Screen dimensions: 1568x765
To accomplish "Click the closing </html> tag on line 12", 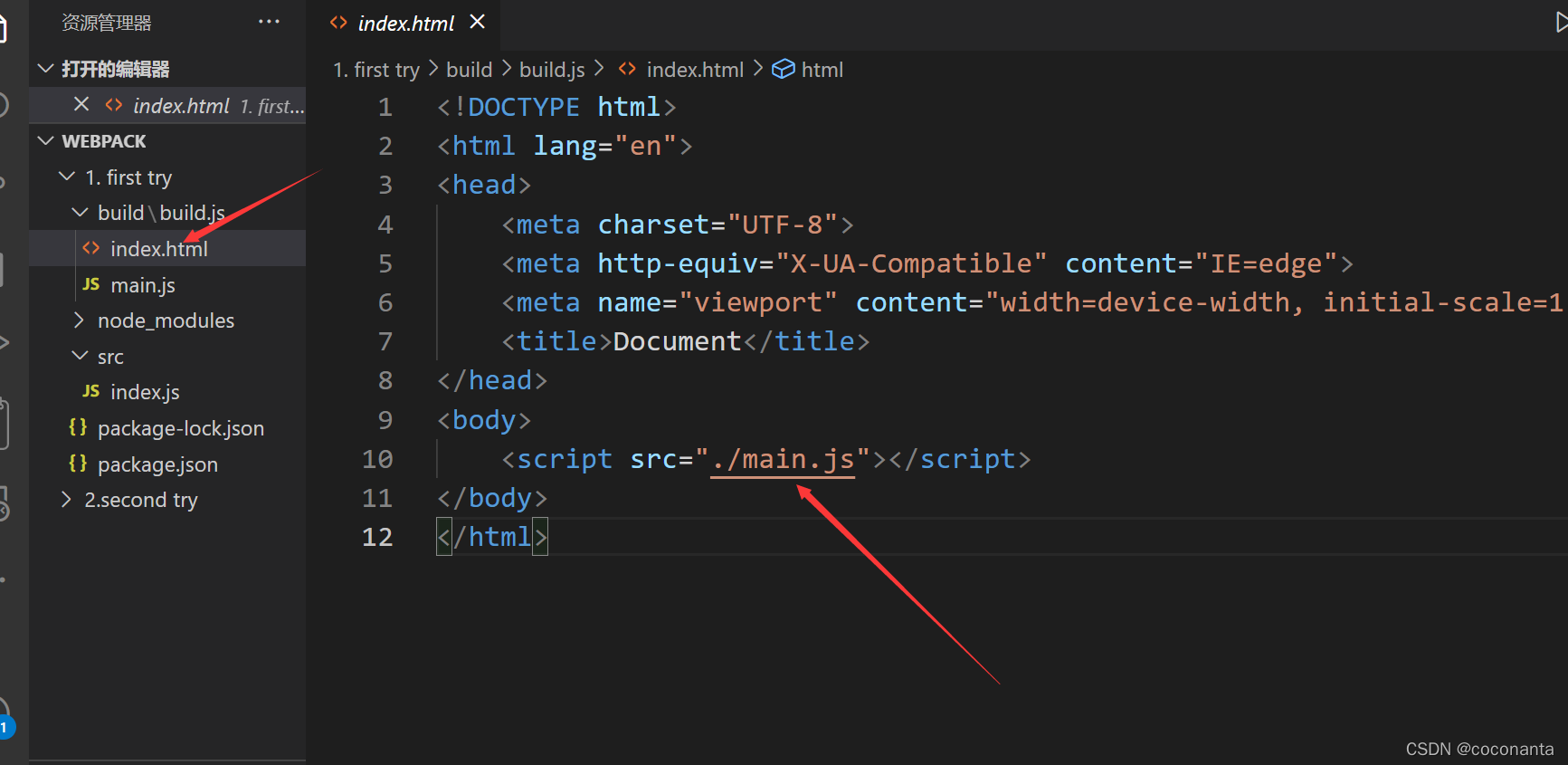I will coord(492,537).
